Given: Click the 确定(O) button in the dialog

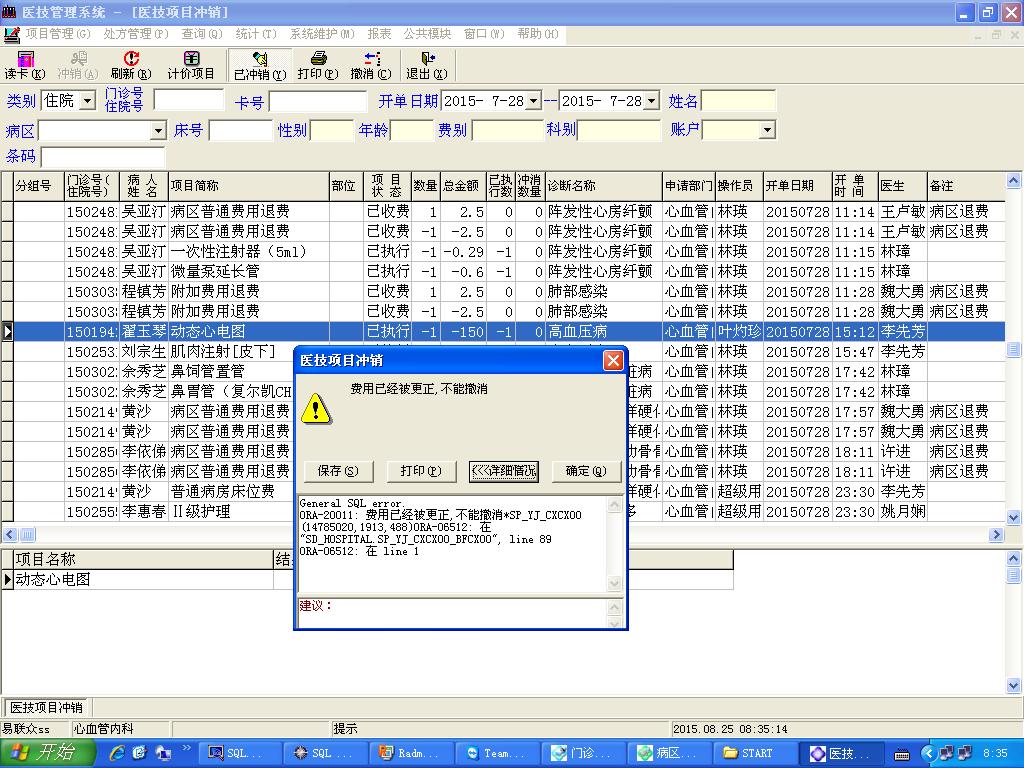Looking at the screenshot, I should coord(586,471).
